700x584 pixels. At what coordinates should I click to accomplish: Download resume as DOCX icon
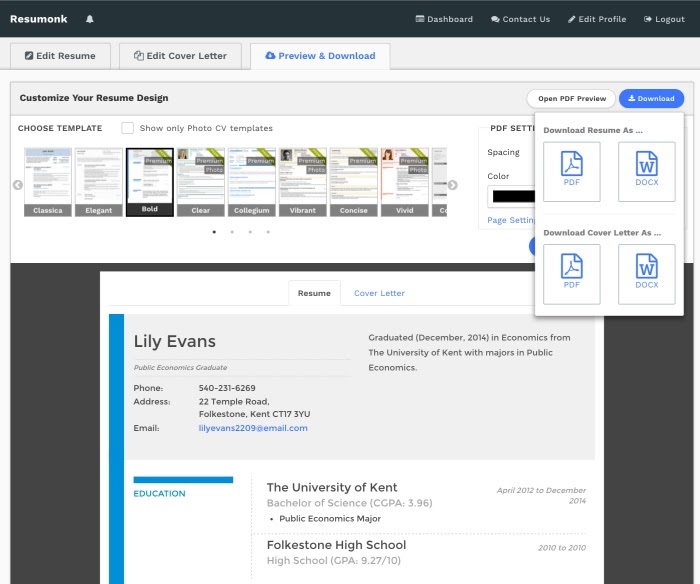(646, 171)
